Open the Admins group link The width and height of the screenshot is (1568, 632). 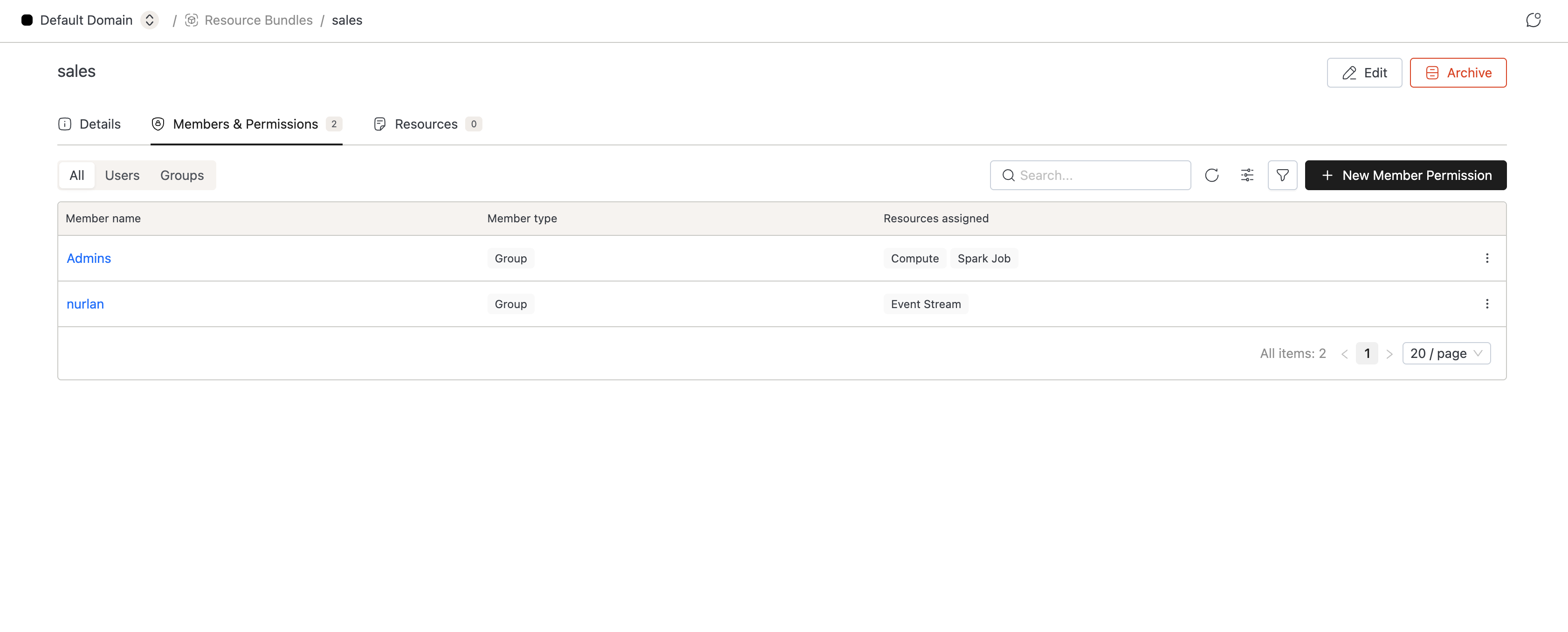tap(89, 258)
